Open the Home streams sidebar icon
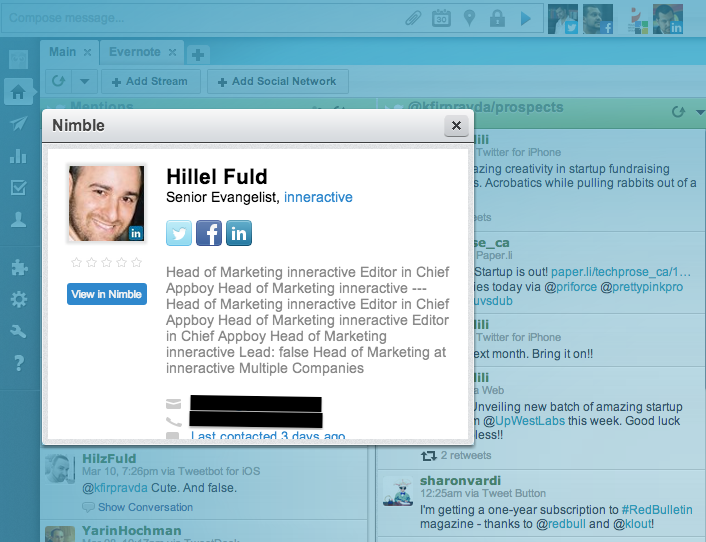Image resolution: width=706 pixels, height=542 pixels. (x=18, y=92)
